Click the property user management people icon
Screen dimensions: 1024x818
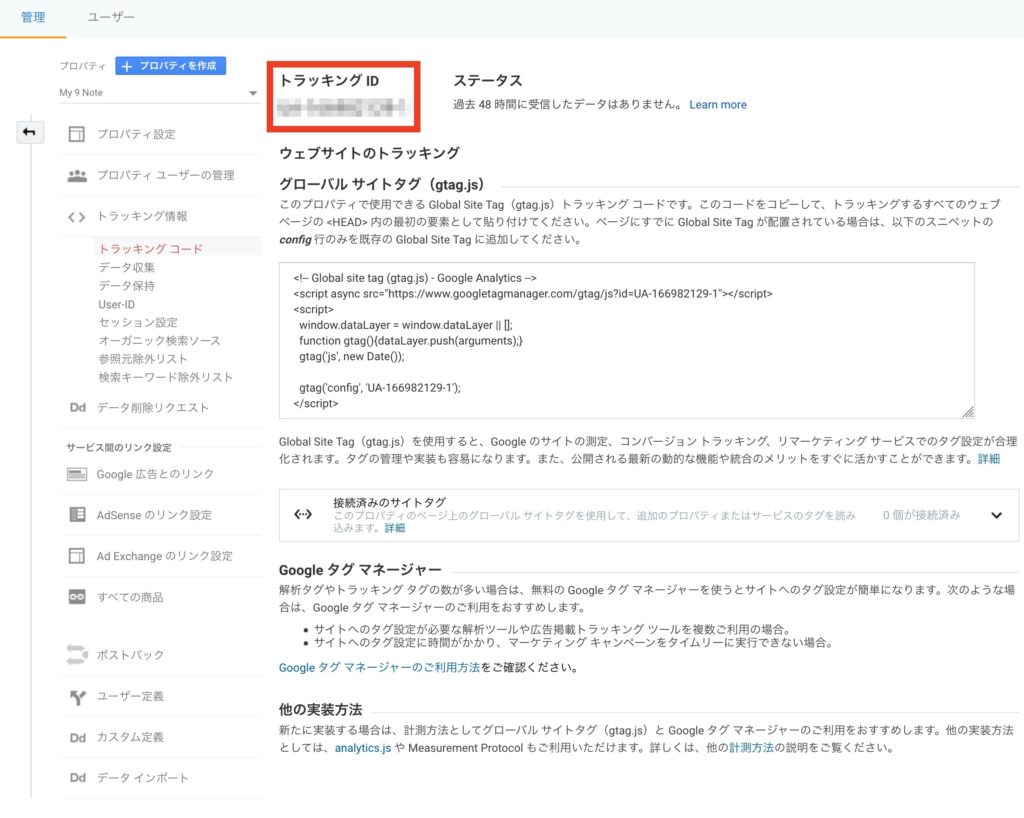click(x=77, y=176)
